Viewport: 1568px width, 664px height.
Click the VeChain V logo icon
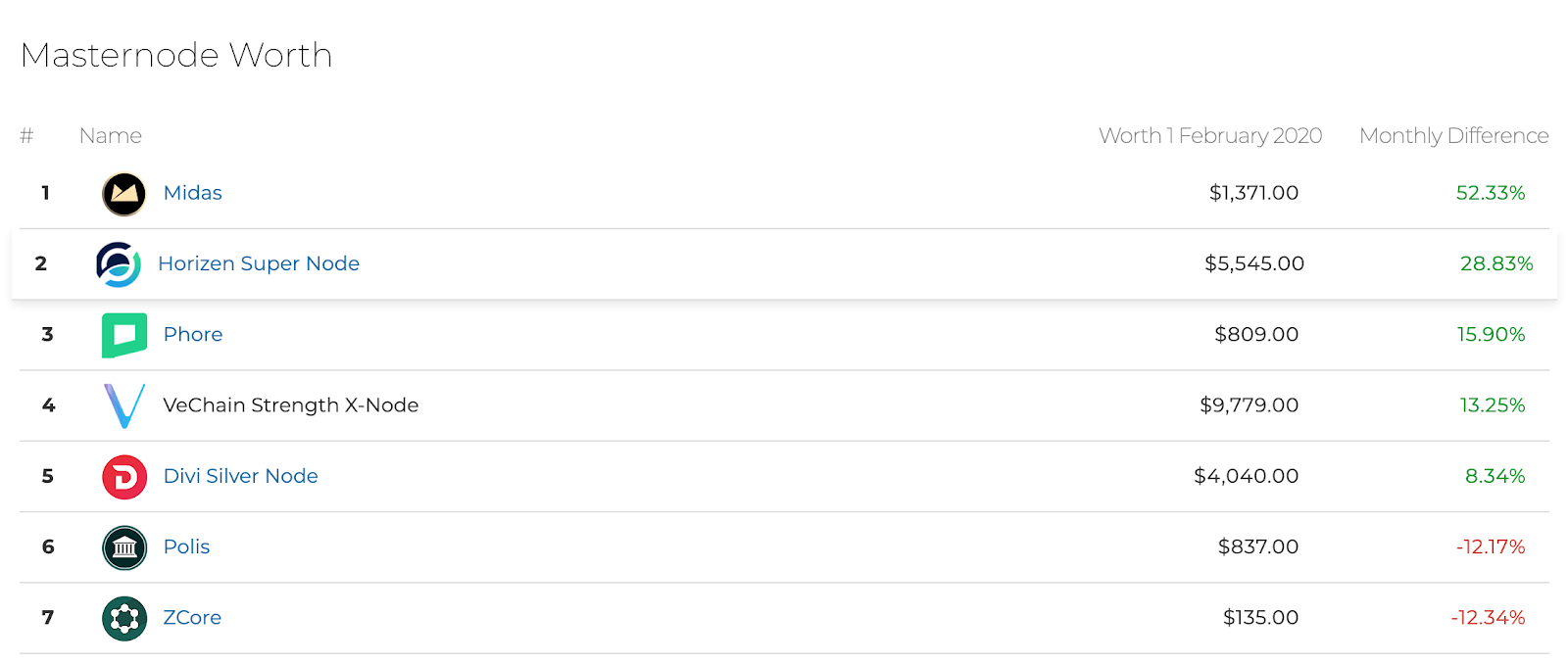click(x=124, y=405)
